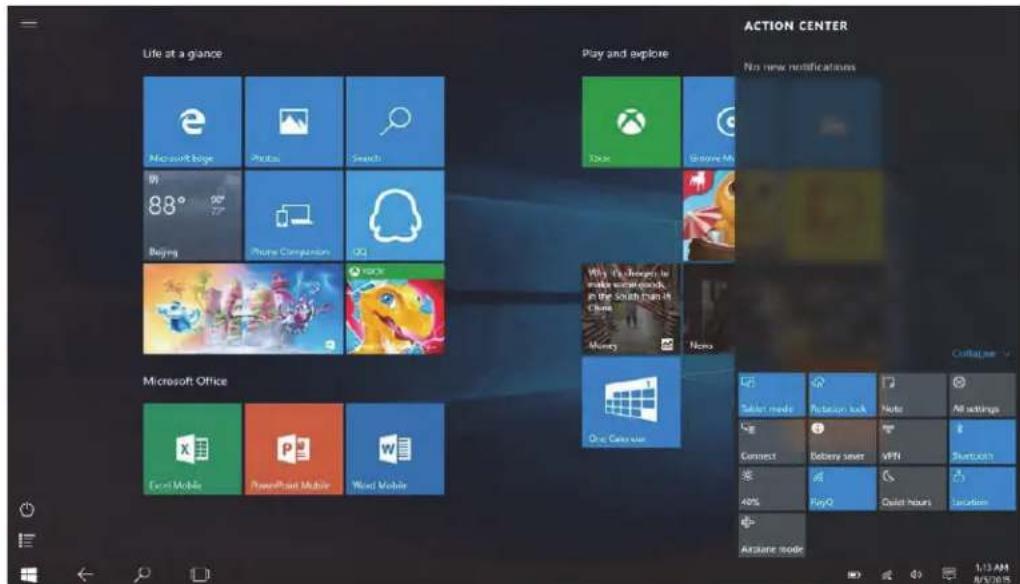Open the green Xbox tile

tap(631, 122)
